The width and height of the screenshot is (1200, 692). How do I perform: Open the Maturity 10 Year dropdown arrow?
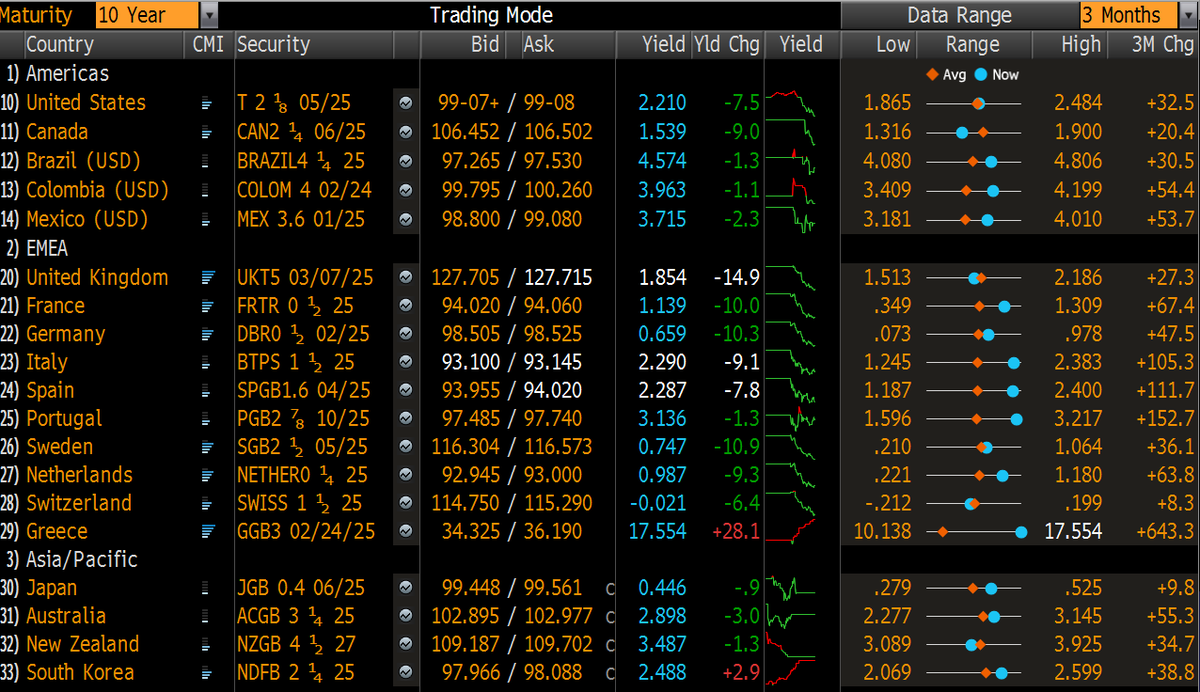tap(208, 15)
